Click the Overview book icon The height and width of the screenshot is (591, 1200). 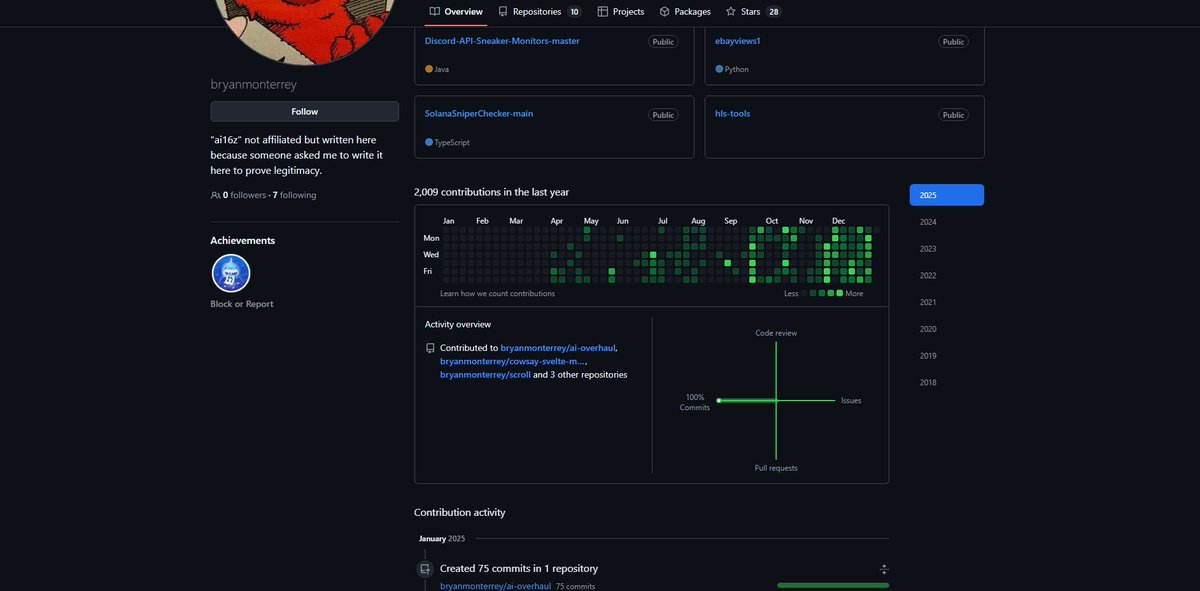coord(435,12)
